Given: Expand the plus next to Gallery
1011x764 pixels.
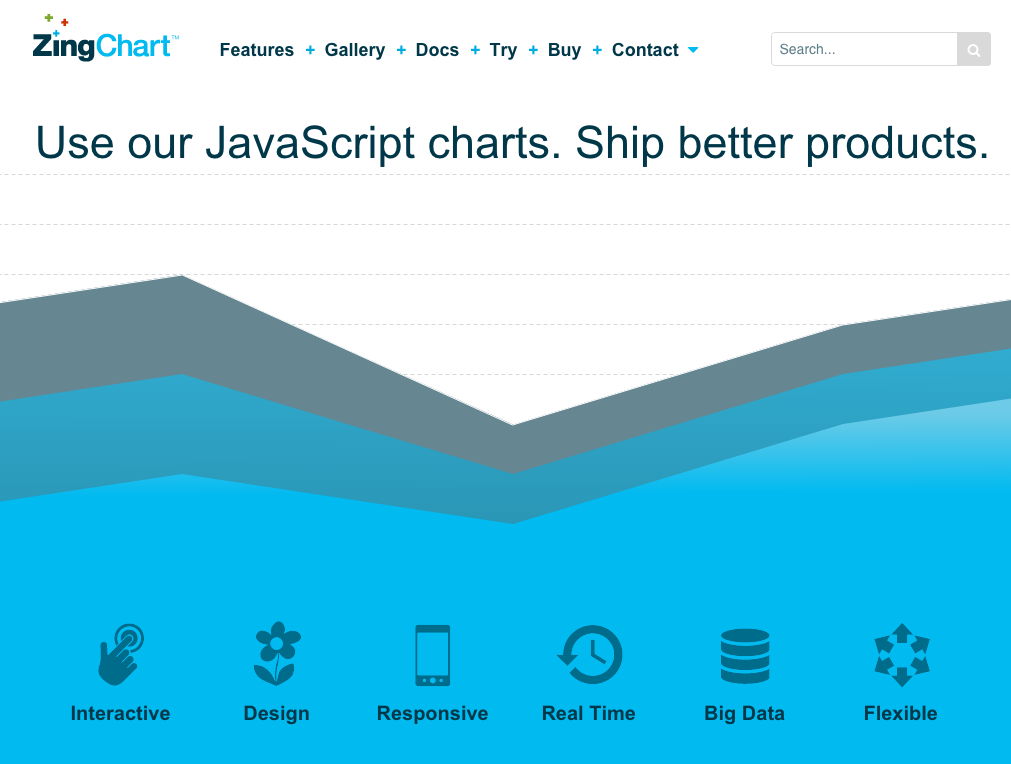Looking at the screenshot, I should pos(400,49).
